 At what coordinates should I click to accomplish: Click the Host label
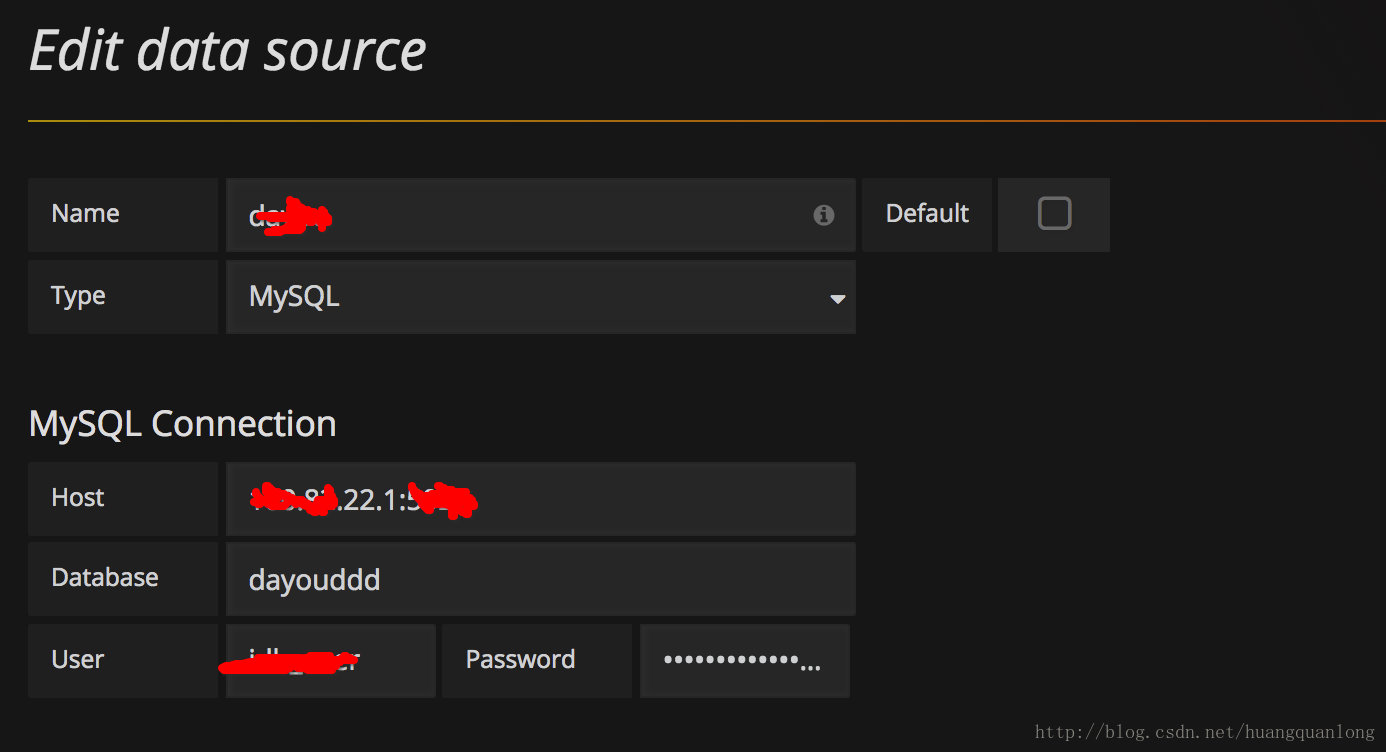click(x=78, y=497)
